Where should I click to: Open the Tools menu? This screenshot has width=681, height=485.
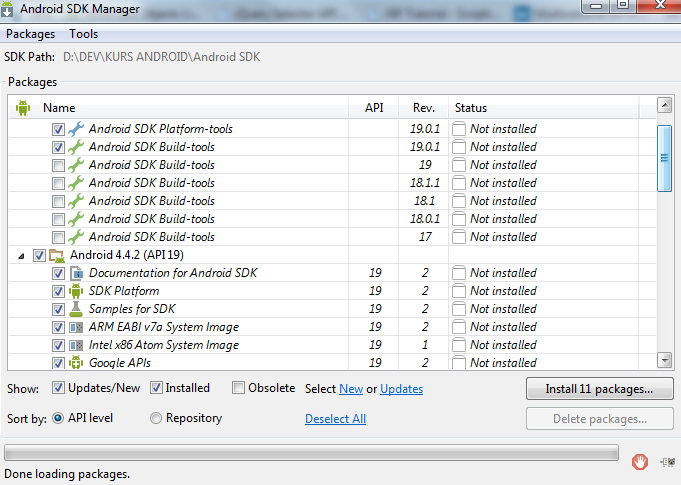pos(83,34)
